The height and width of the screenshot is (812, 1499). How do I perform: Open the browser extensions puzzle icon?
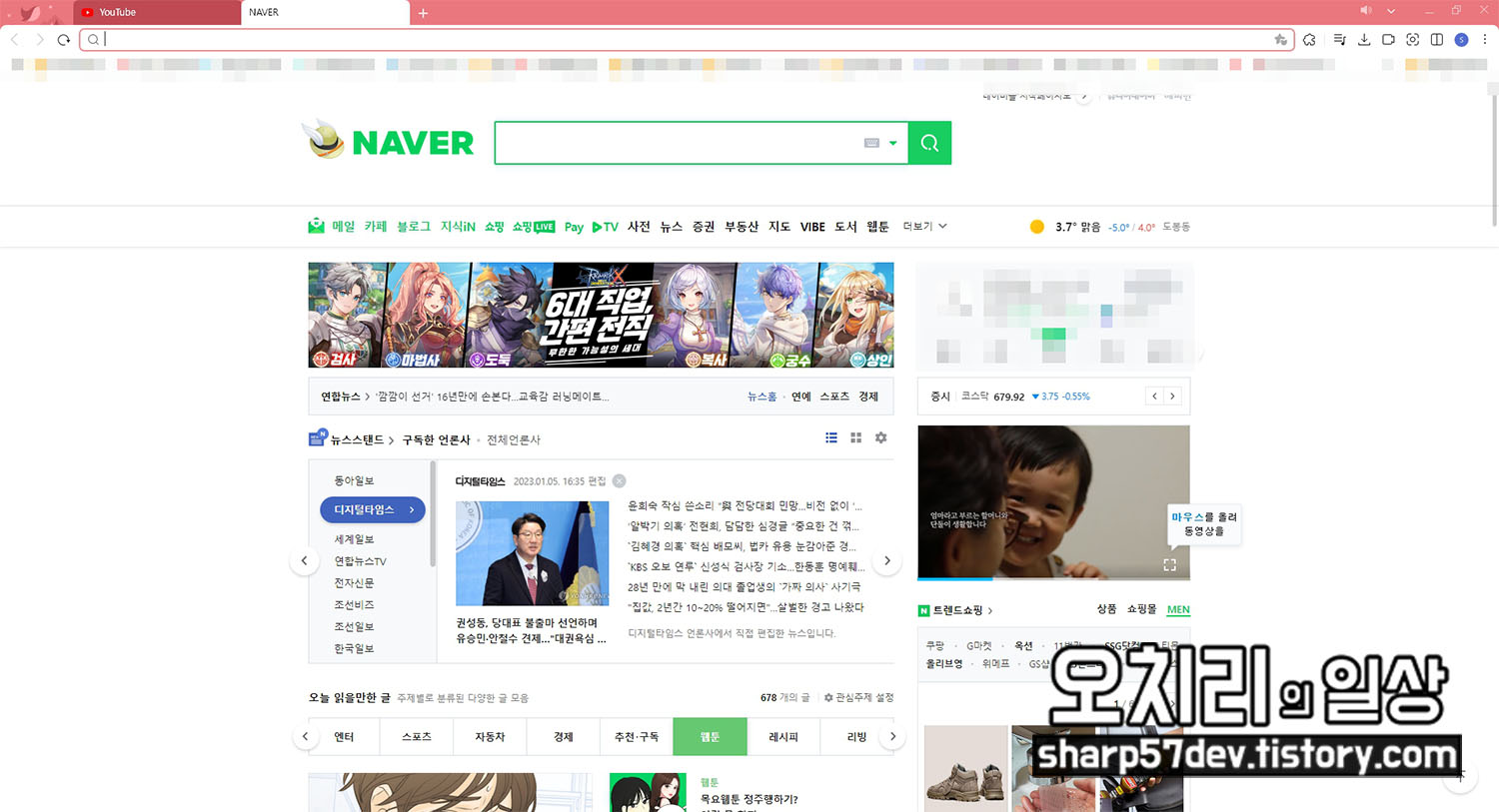coord(1309,40)
